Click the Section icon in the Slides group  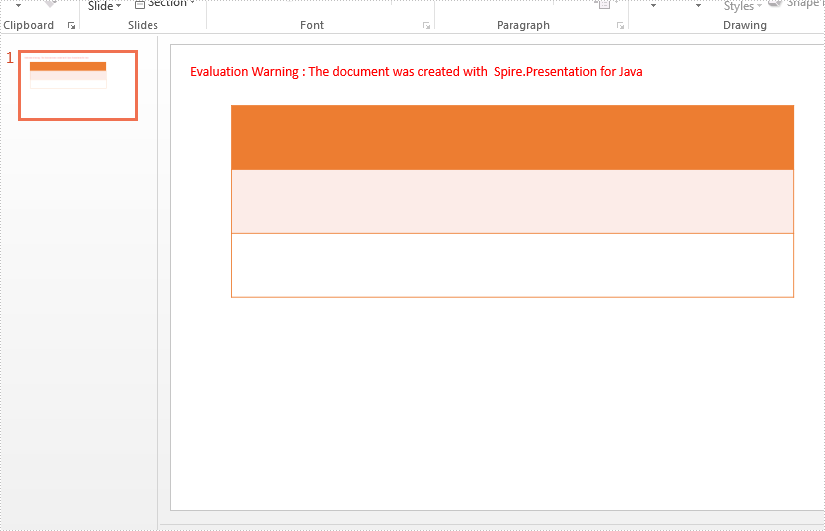coord(140,4)
